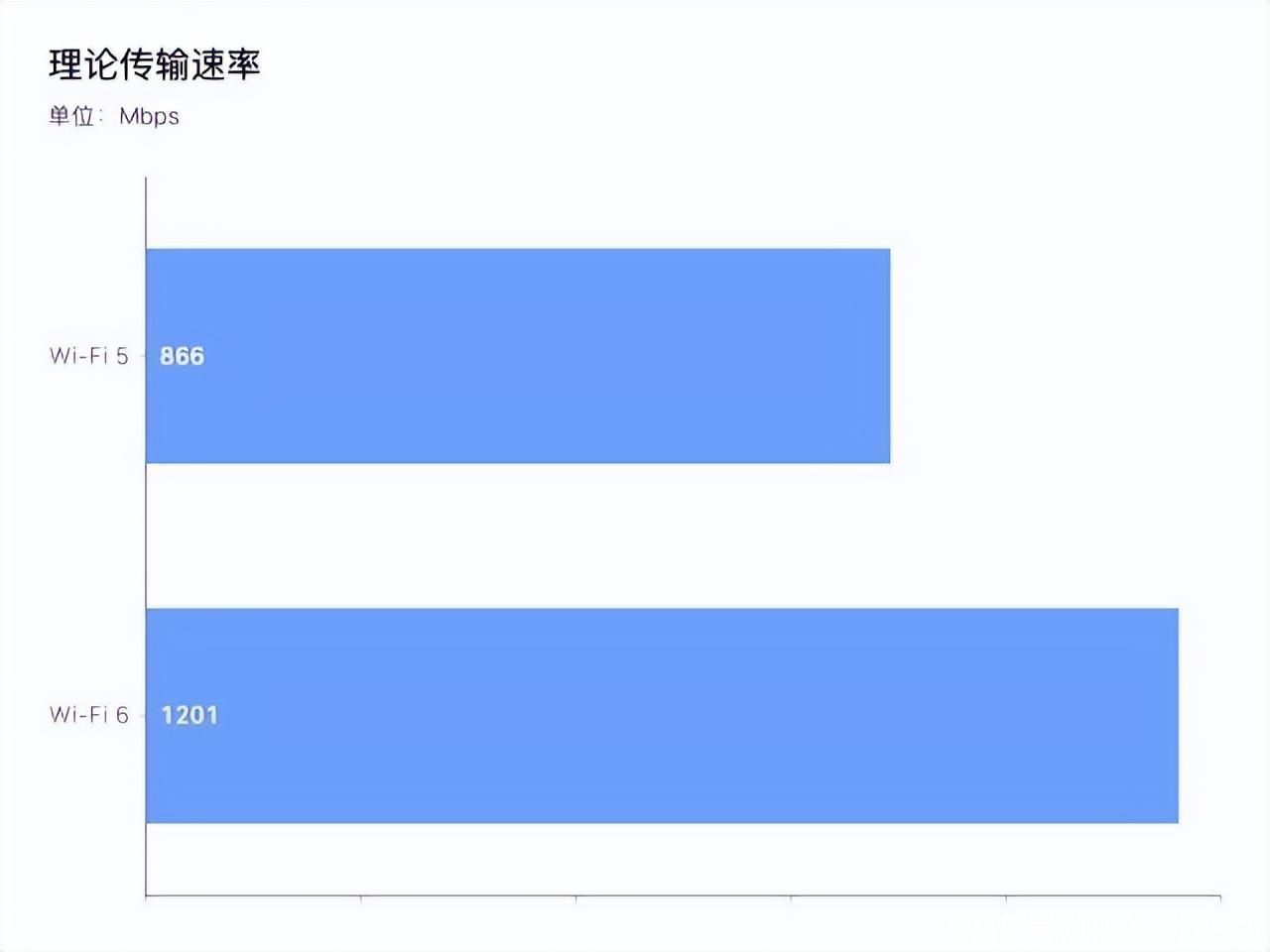Select the Wi-Fi 5 blue bar
This screenshot has height=952, width=1270.
(518, 356)
